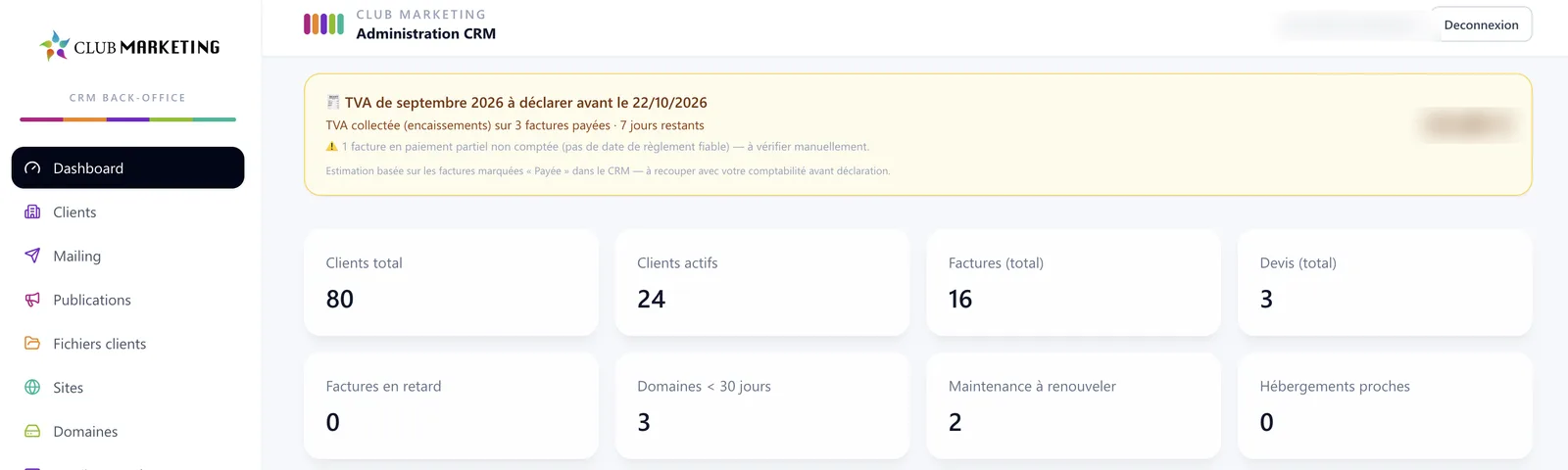Click the Deconnexion button

coord(1481,24)
